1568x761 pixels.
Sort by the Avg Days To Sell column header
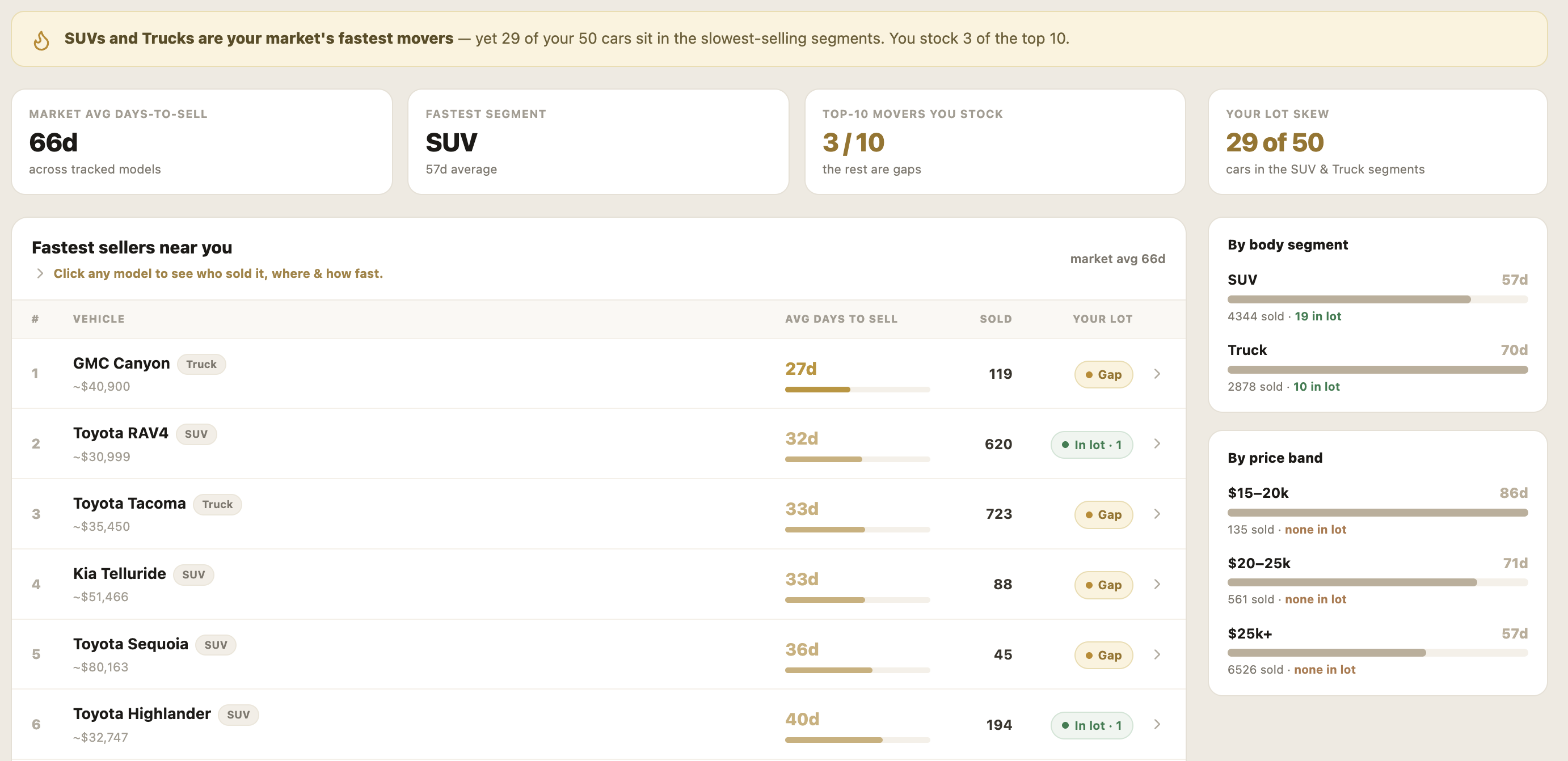pyautogui.click(x=841, y=319)
